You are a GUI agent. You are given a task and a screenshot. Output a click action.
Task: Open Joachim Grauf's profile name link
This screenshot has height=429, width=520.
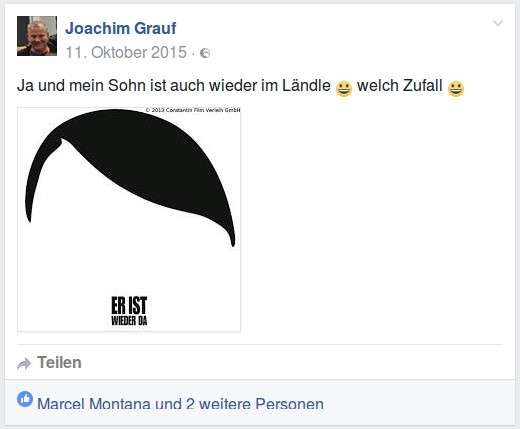[x=121, y=28]
